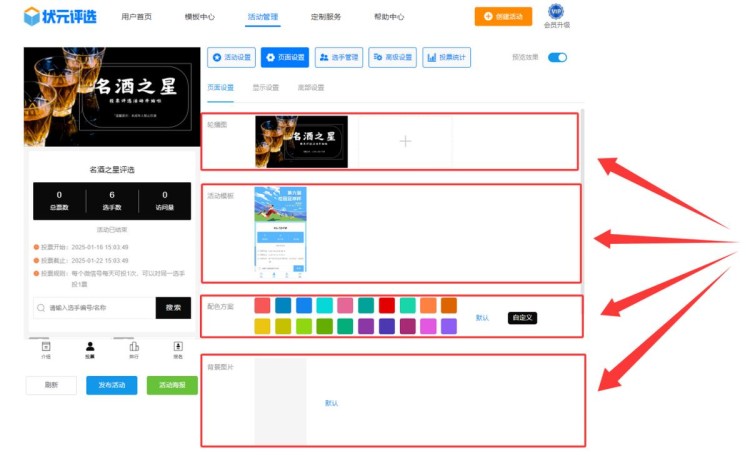Select the 投票 person icon in preview nav
The width and height of the screenshot is (750, 456).
point(90,349)
